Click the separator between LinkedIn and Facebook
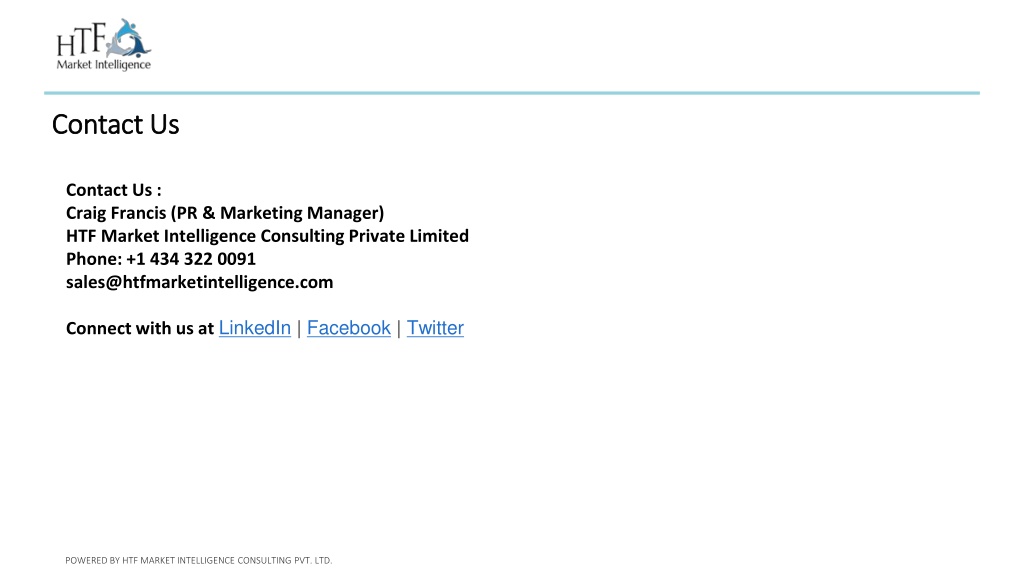 [299, 328]
